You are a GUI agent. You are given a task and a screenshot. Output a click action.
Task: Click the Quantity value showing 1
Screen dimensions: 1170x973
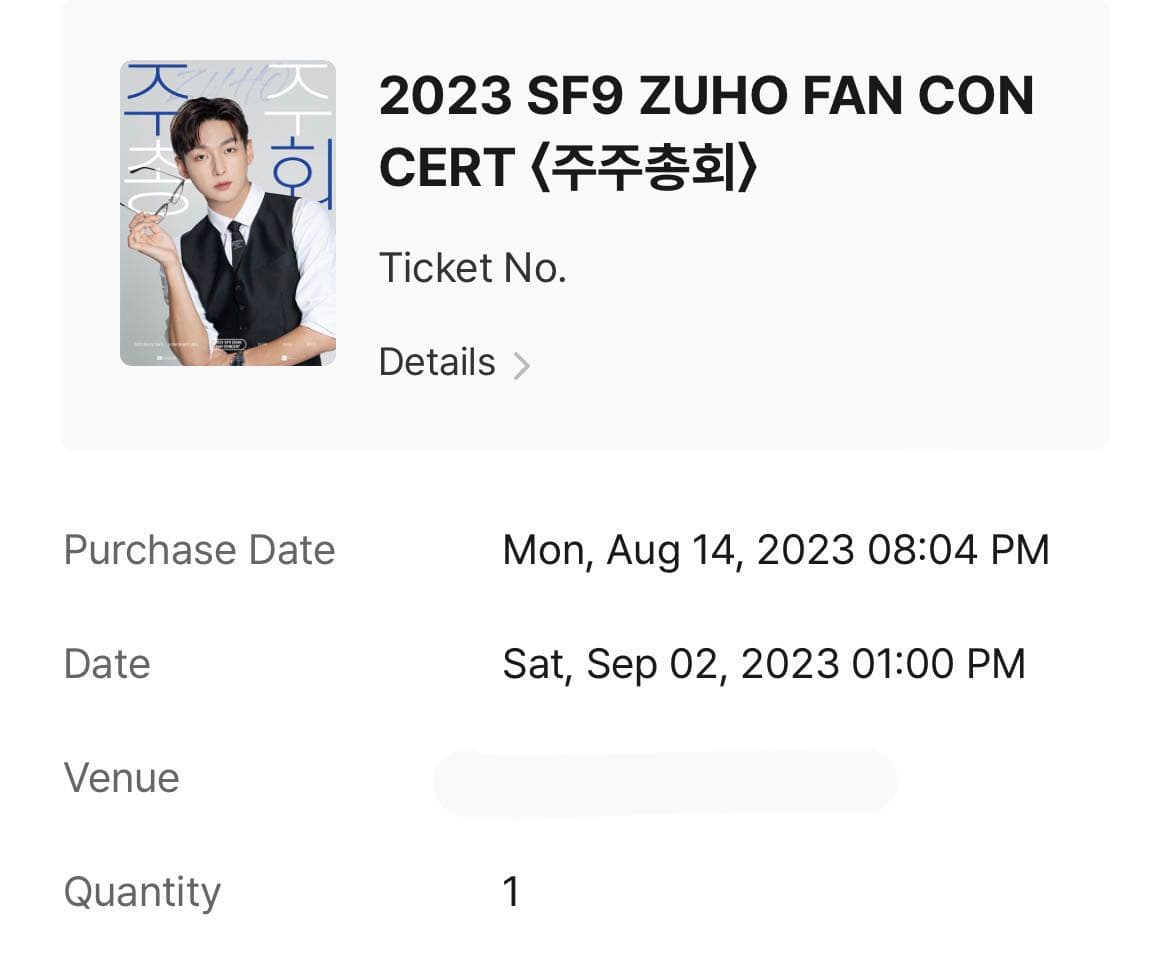click(511, 891)
